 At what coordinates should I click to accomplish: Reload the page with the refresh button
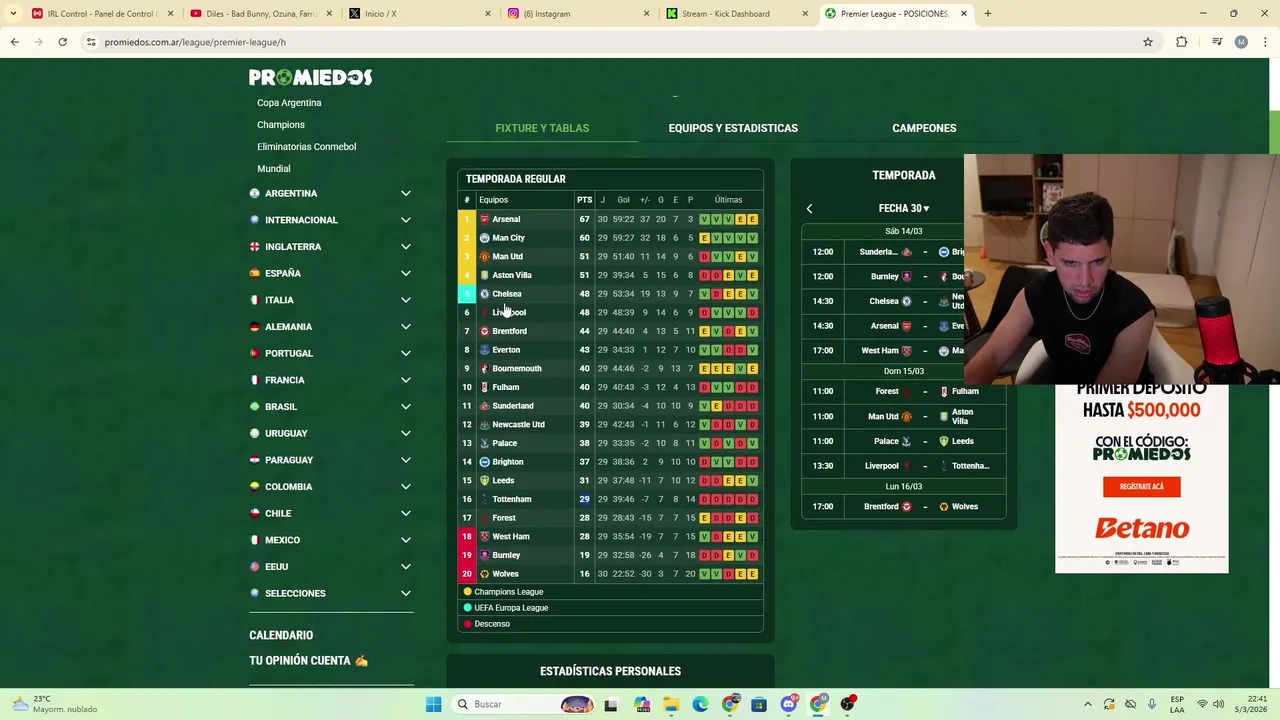pos(62,42)
